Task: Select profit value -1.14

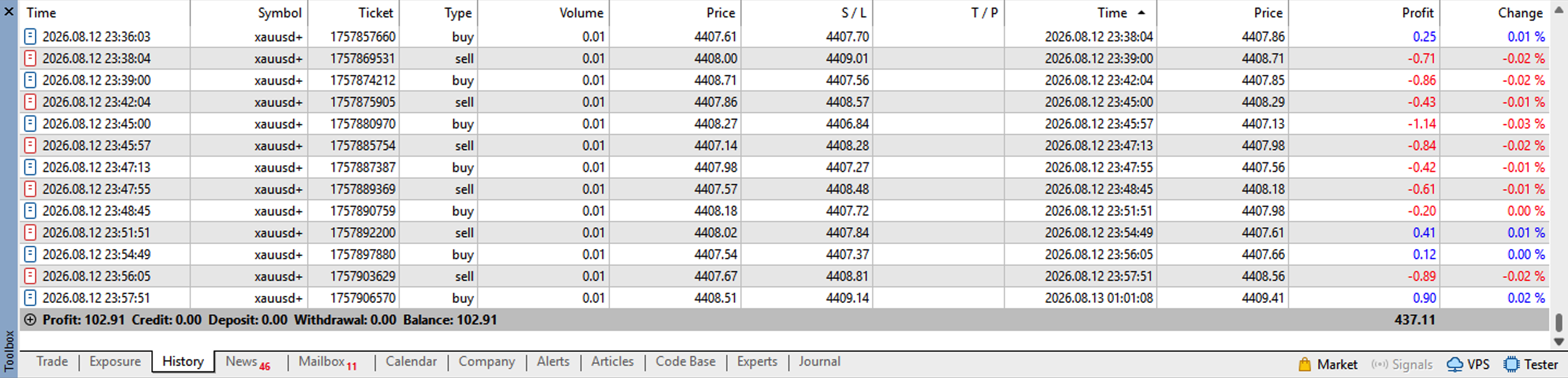Action: [x=1422, y=124]
